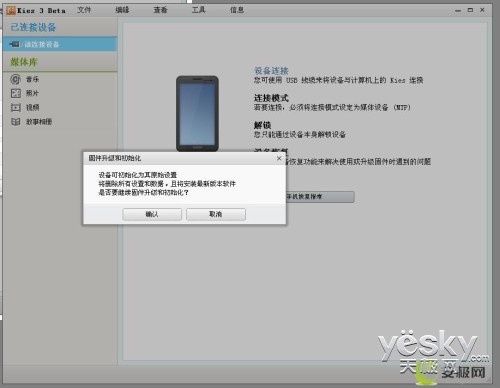Click the 视频 video icon

[16, 107]
